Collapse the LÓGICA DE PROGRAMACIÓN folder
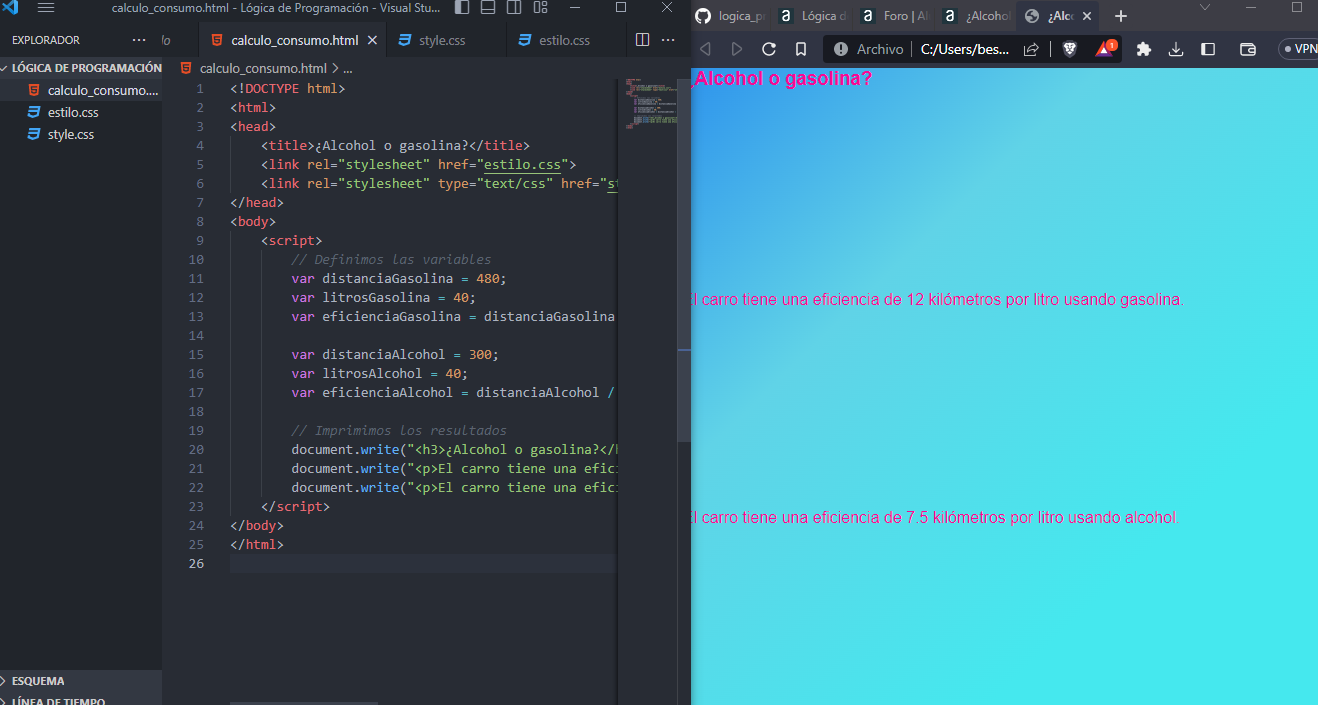Screen dimensions: 1318x705 [x=81, y=68]
